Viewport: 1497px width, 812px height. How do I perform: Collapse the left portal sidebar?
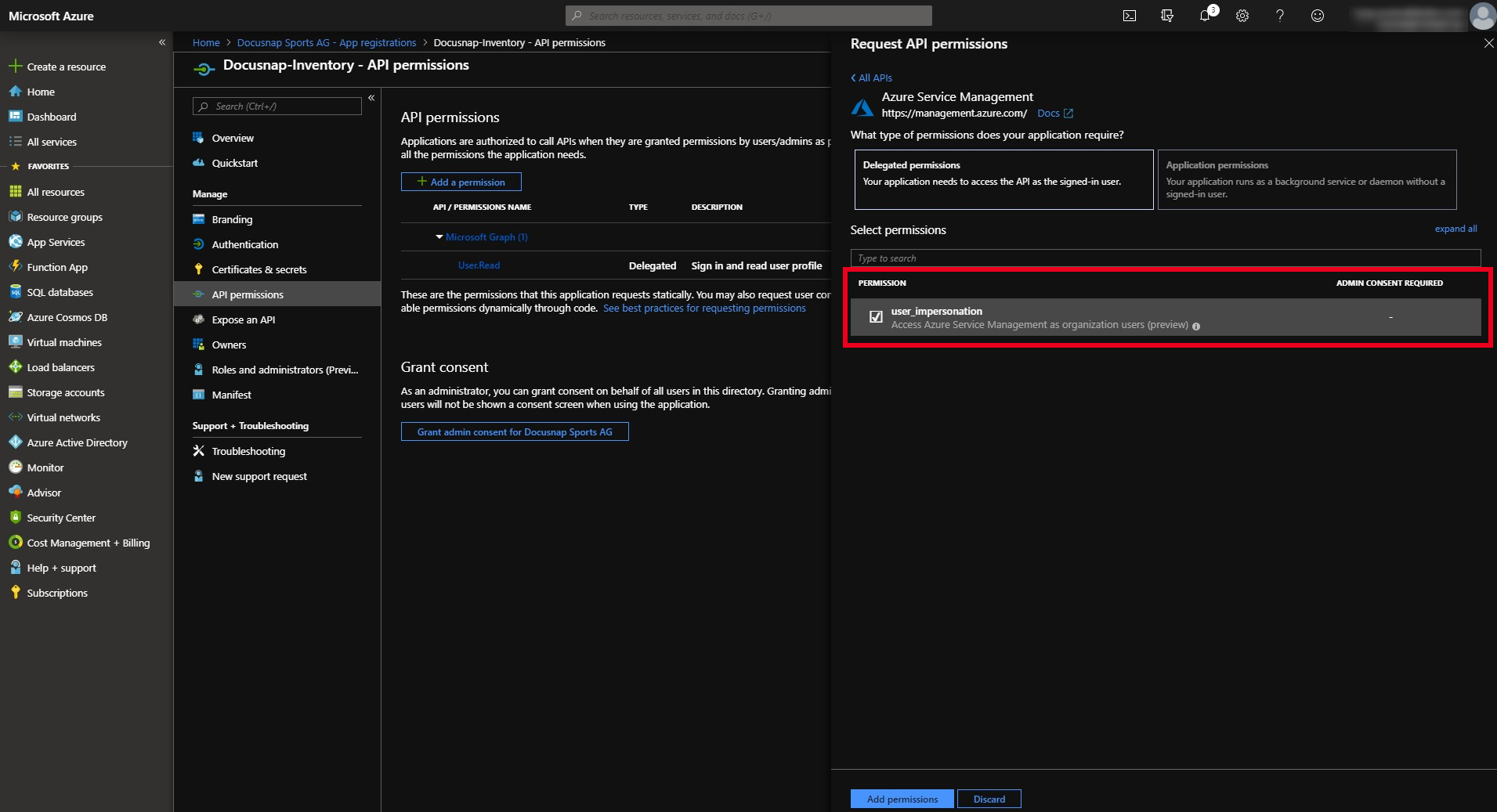162,42
